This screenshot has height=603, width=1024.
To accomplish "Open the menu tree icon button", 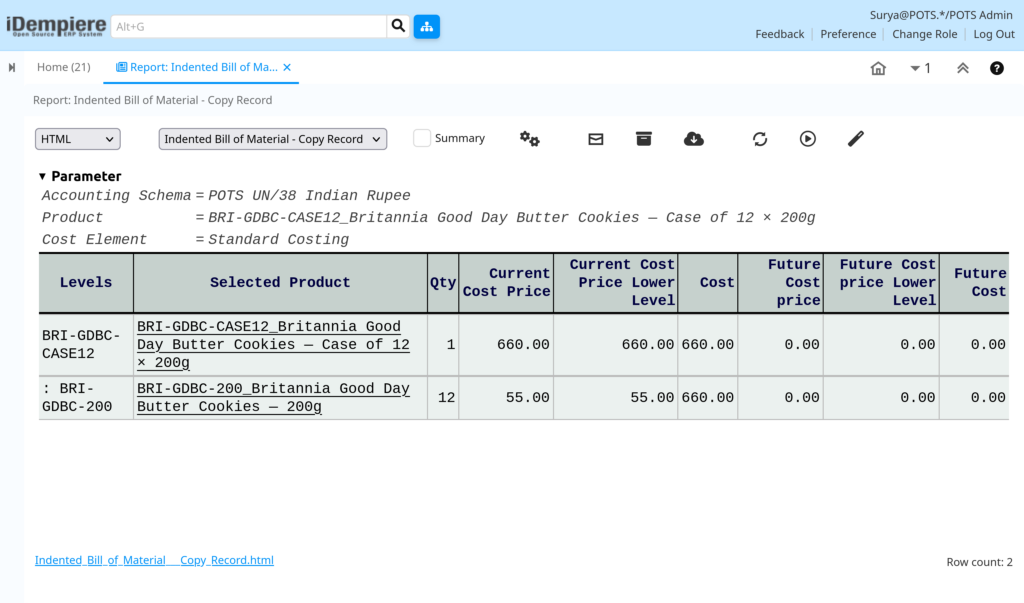I will coord(426,26).
